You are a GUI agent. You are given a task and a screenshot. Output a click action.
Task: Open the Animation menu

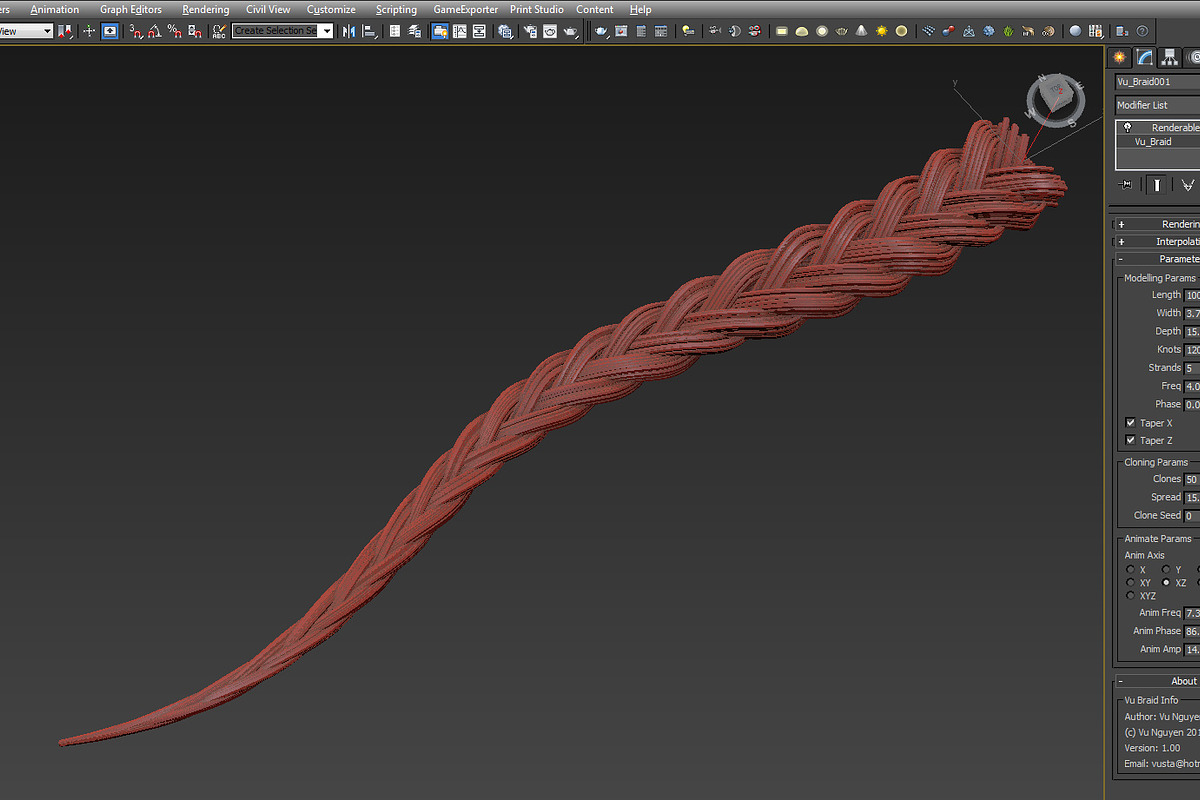point(54,9)
